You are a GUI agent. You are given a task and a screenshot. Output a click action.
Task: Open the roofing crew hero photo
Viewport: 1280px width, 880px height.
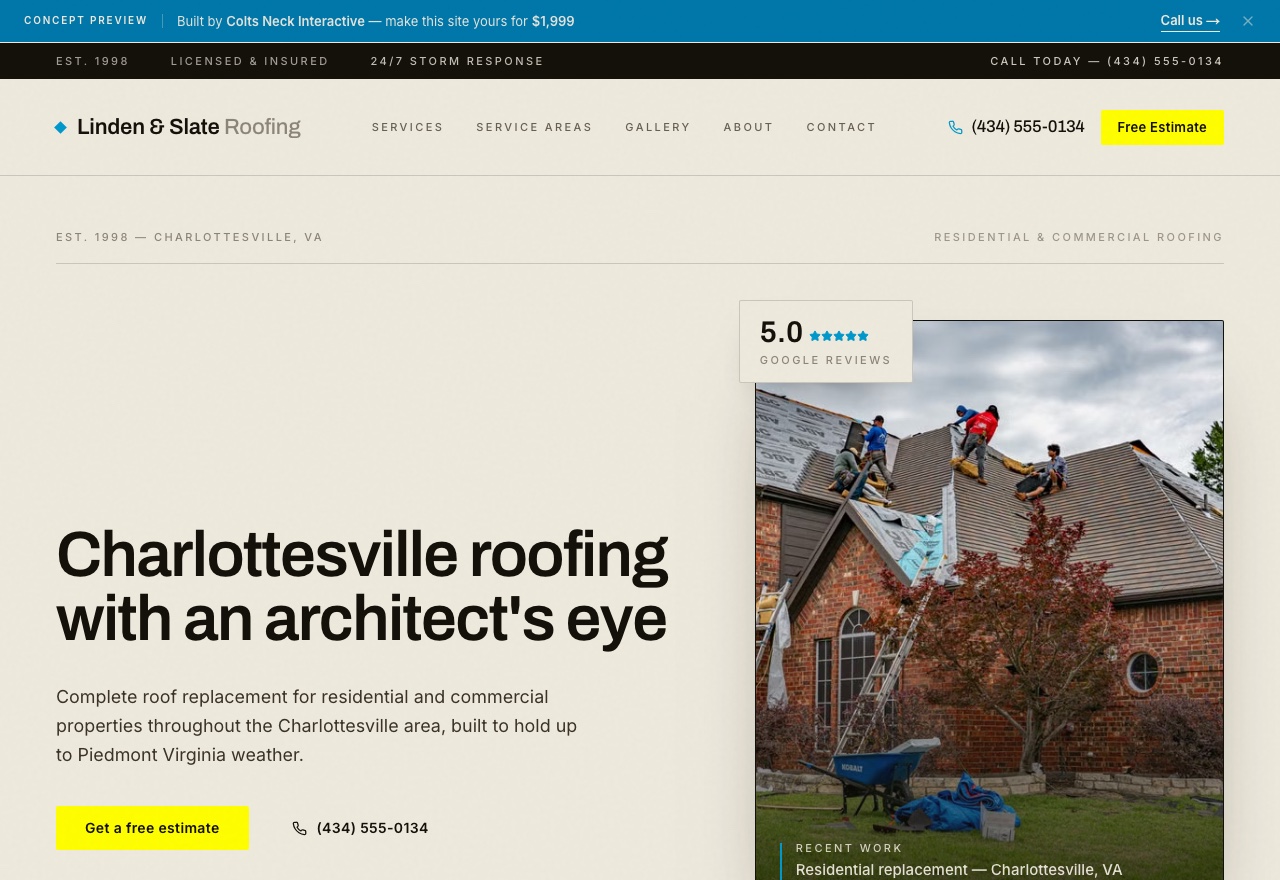pyautogui.click(x=989, y=600)
